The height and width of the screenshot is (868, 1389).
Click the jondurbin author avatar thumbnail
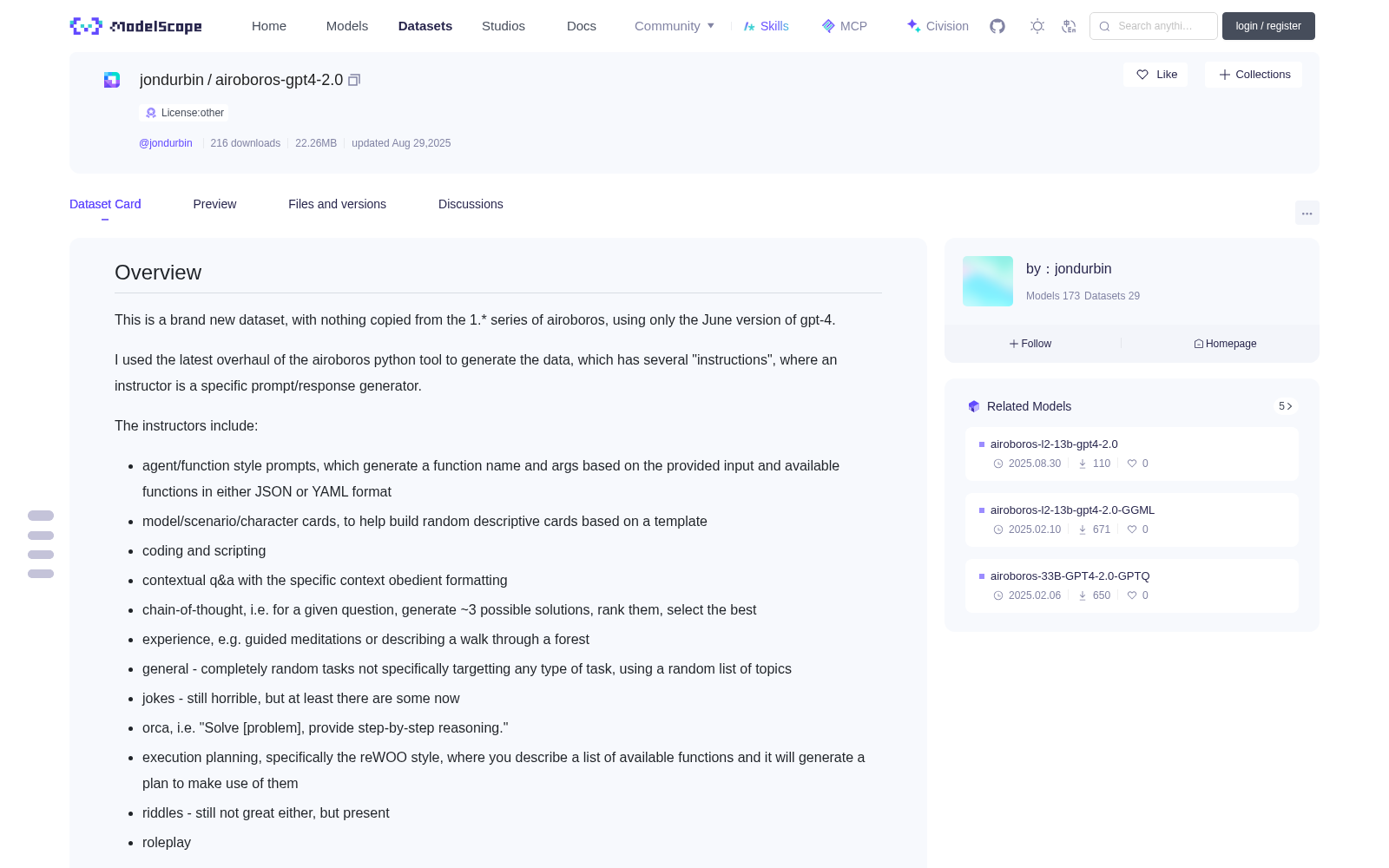click(988, 281)
